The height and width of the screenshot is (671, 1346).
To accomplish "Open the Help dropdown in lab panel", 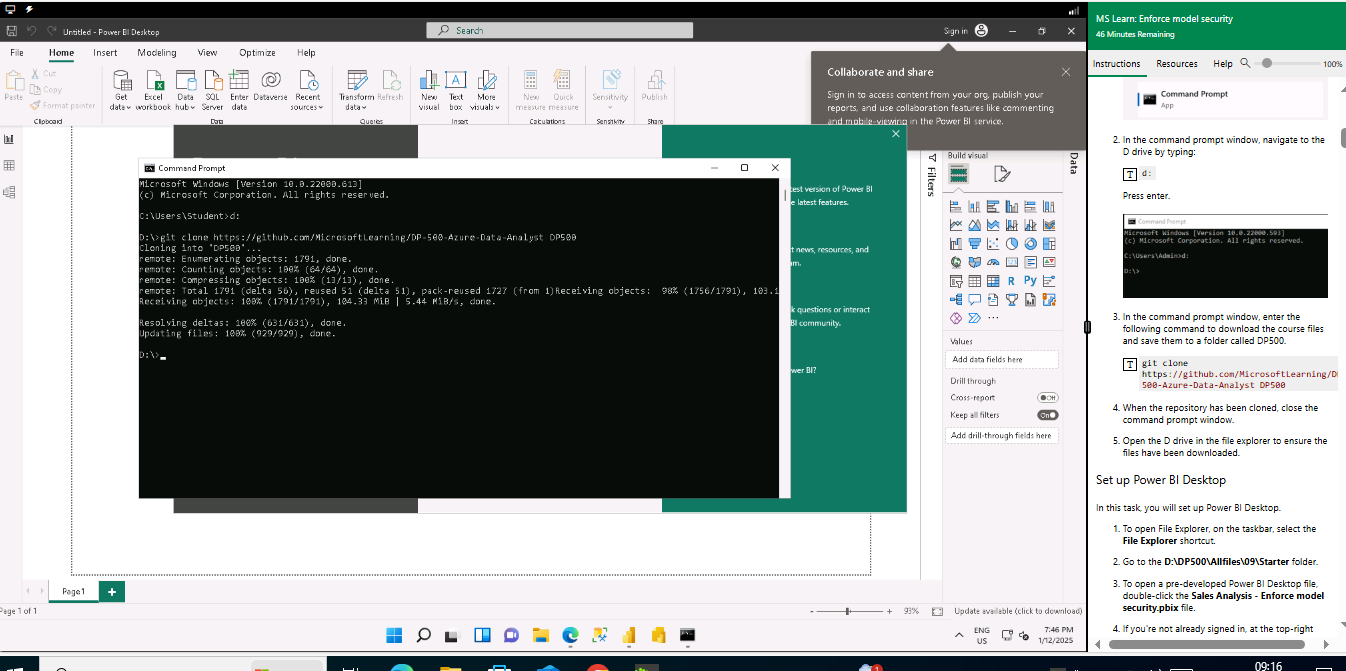I will tap(1222, 64).
